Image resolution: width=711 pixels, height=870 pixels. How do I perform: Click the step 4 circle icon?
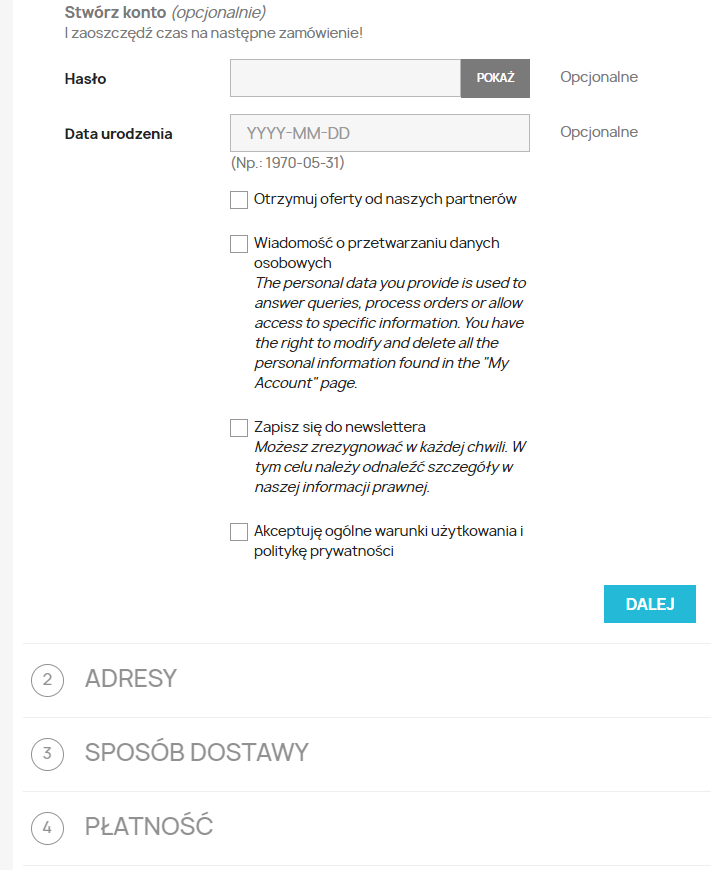pyautogui.click(x=47, y=827)
